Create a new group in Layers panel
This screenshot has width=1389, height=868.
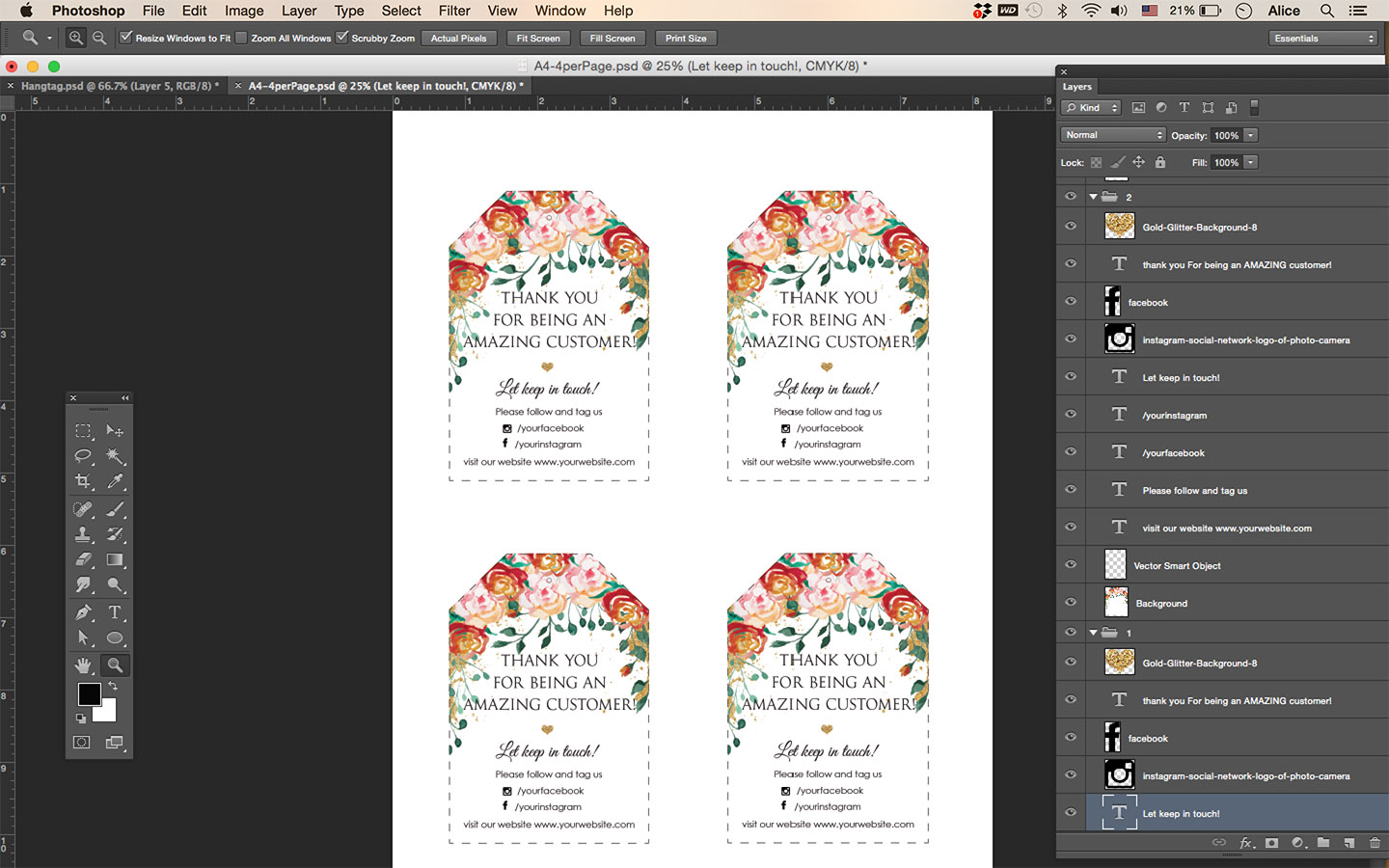tap(1323, 843)
